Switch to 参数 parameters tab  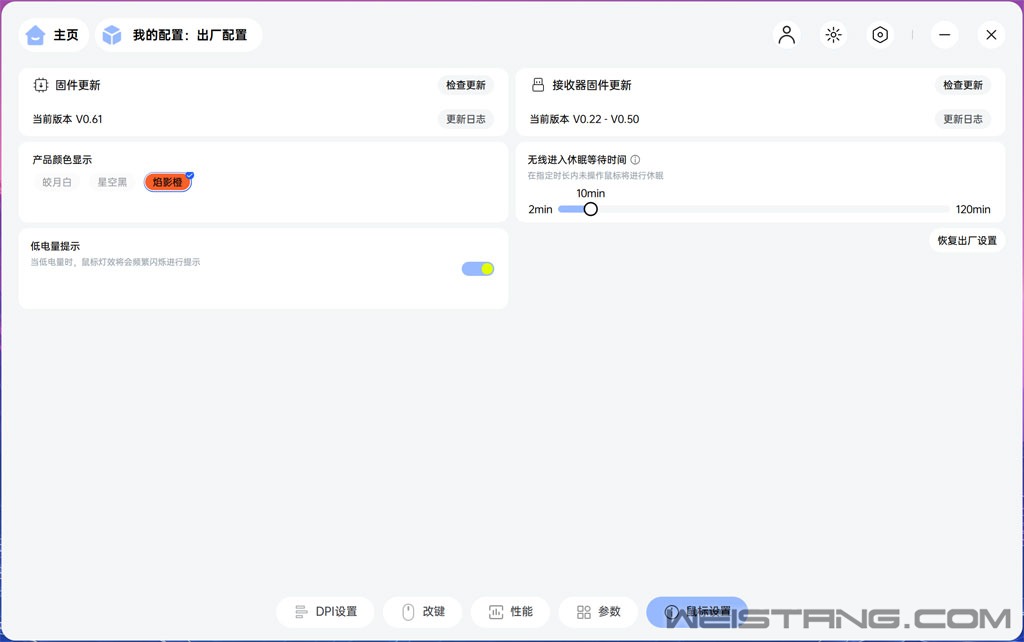(598, 612)
